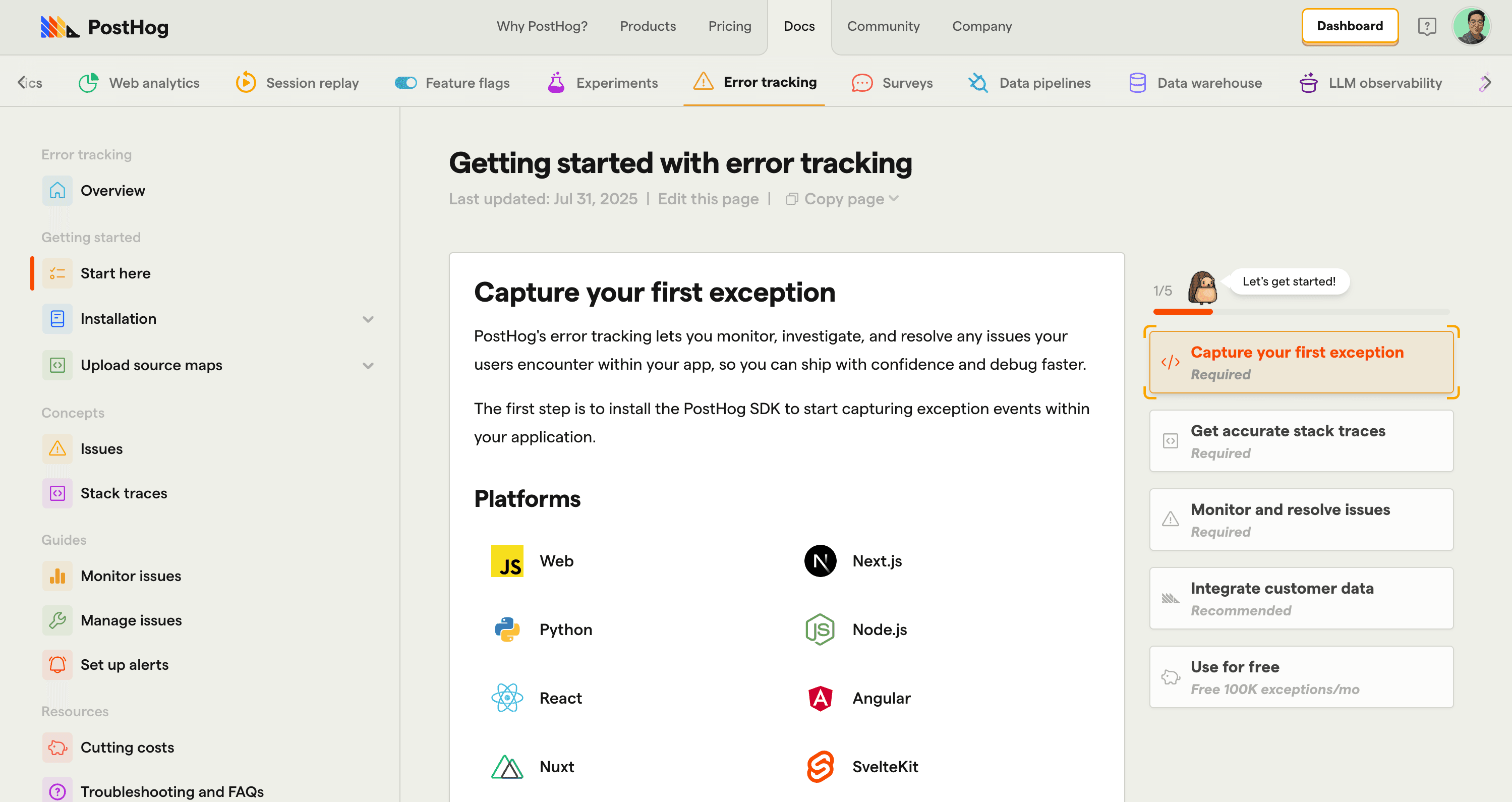Click the Last updated: Jul 31, 2025 text
The width and height of the screenshot is (1512, 802).
pos(543,199)
